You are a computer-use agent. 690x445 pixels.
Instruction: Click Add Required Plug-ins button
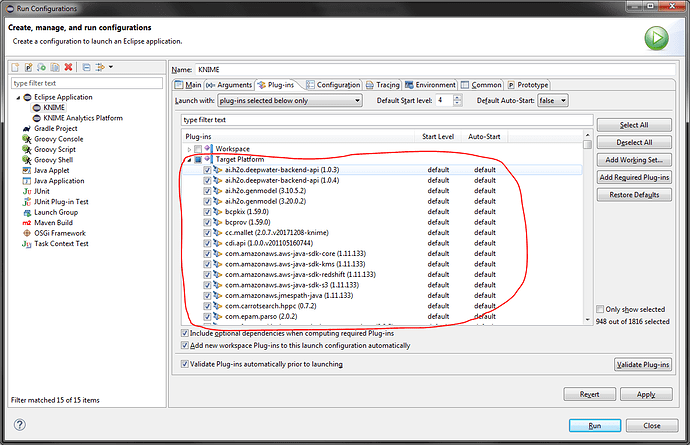pos(634,177)
